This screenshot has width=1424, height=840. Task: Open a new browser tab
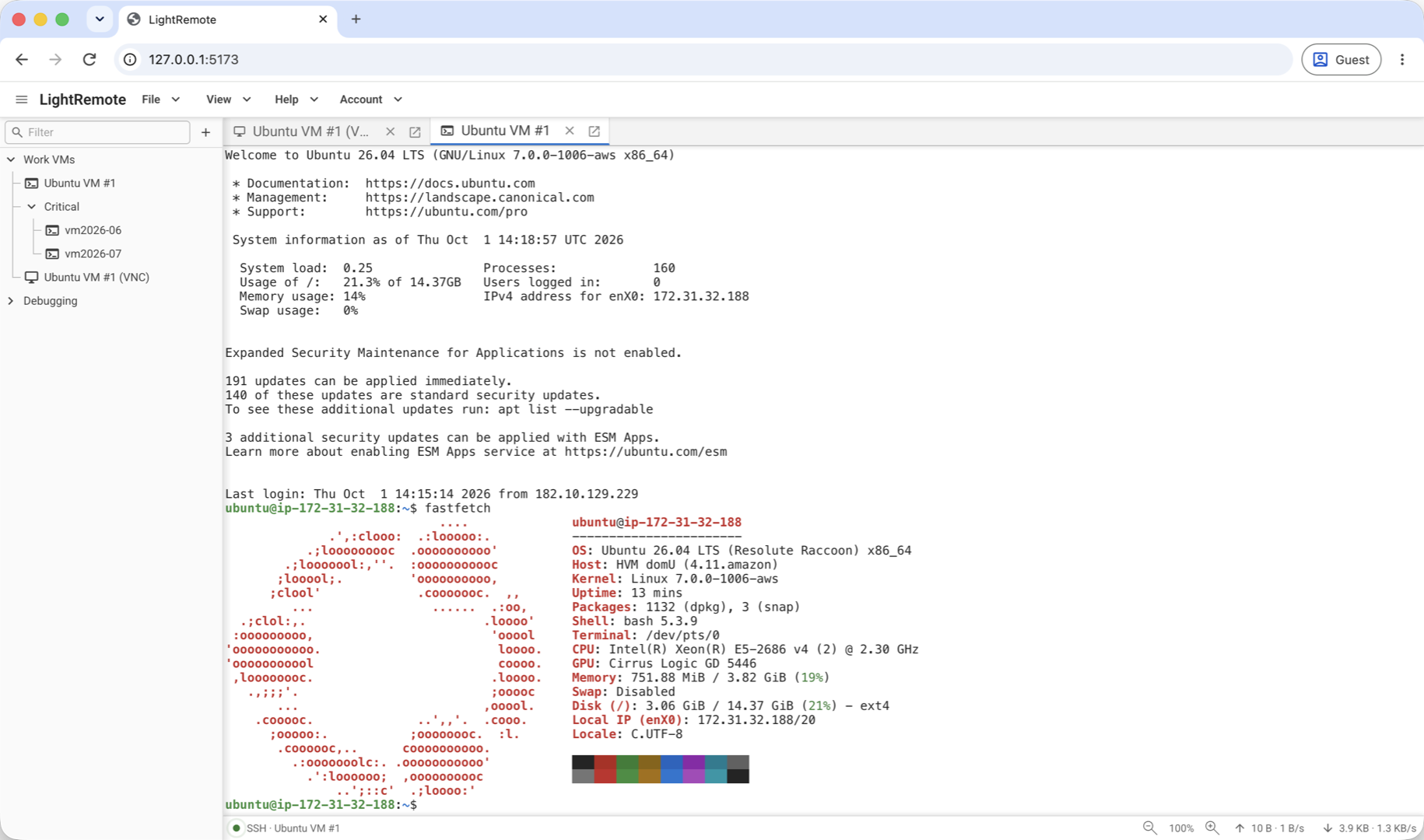point(356,19)
